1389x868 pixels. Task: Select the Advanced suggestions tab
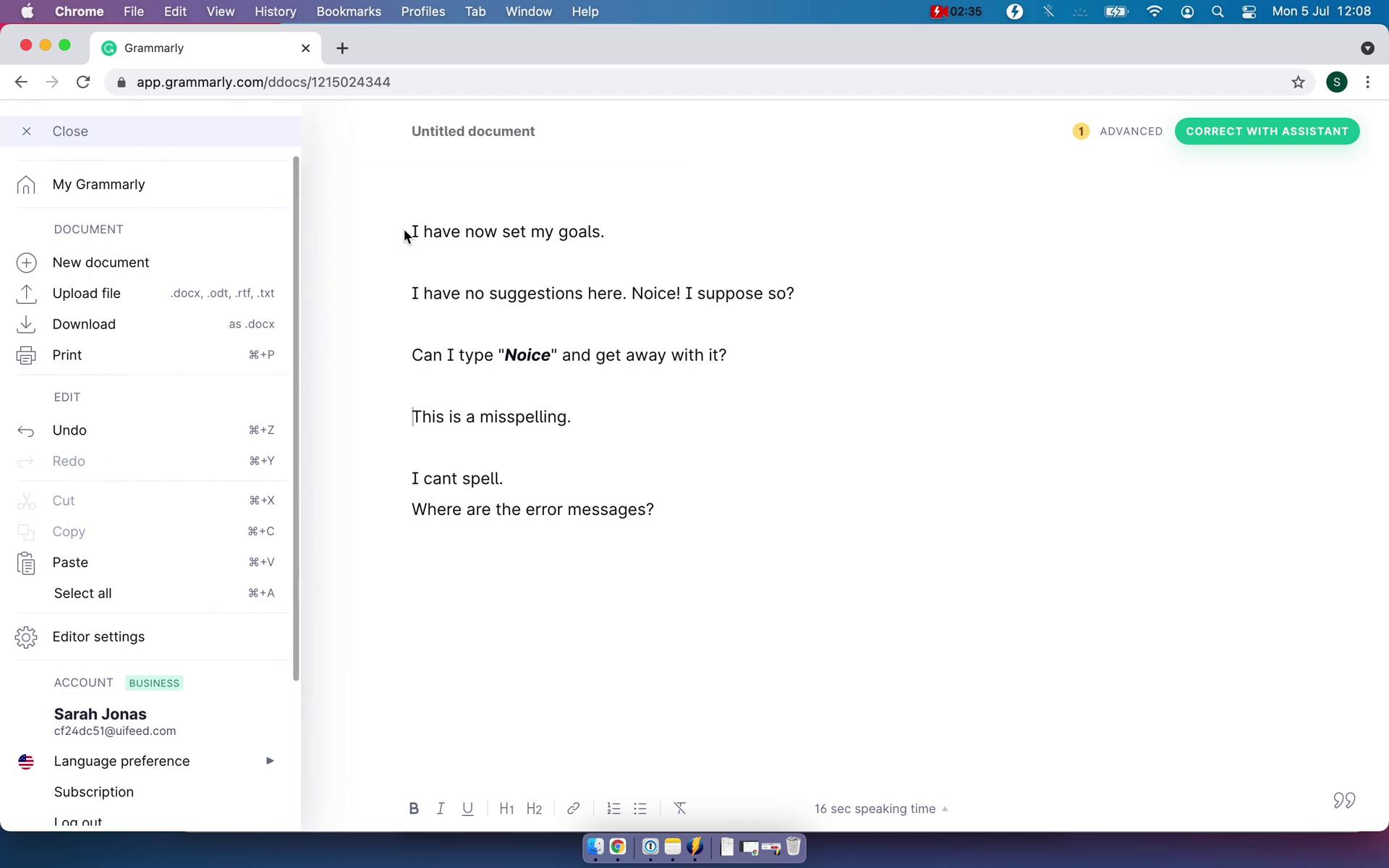(x=1117, y=131)
